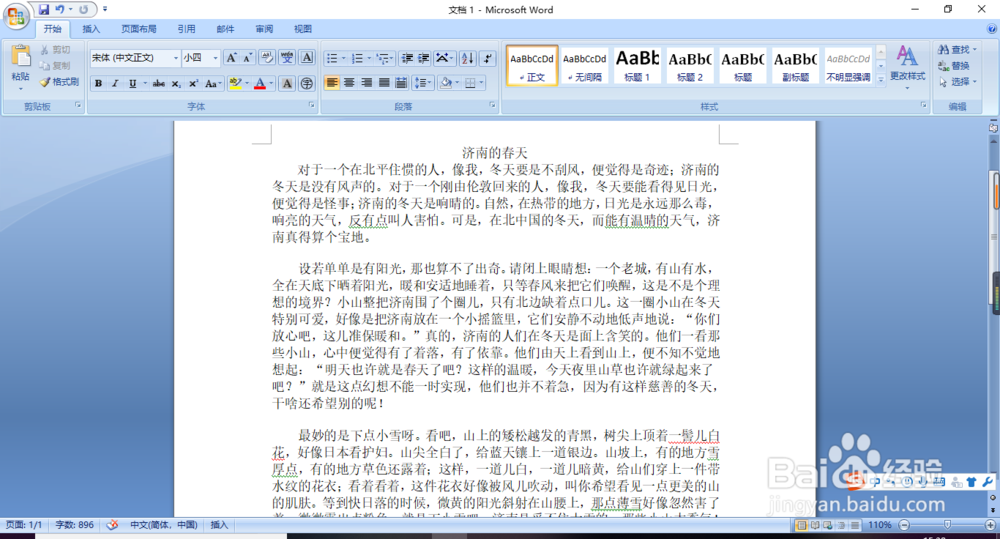Click 更改样式 (Change Styles)

point(908,66)
